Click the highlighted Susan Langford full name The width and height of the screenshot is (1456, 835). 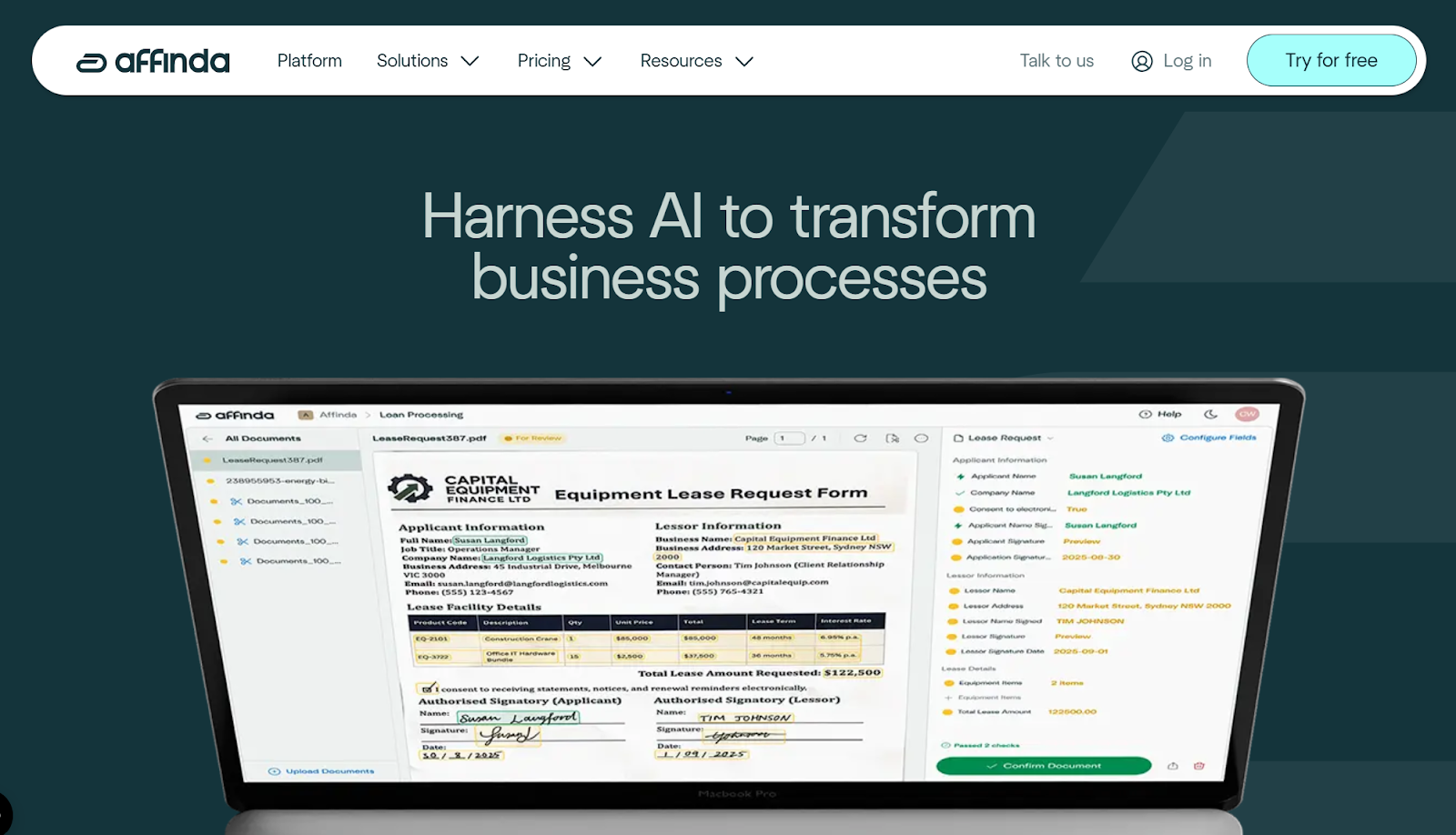pyautogui.click(x=490, y=540)
